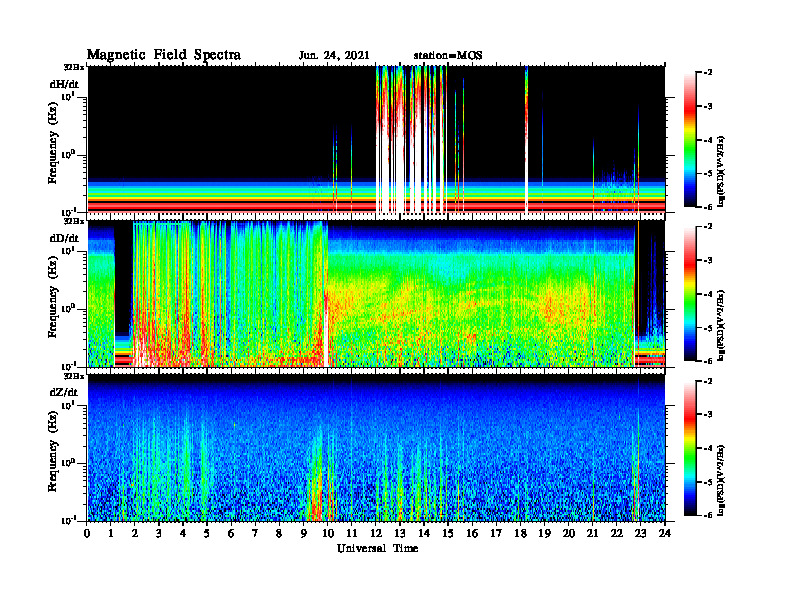Click hour tick label "18" on time axis
792x612 pixels.
520,533
